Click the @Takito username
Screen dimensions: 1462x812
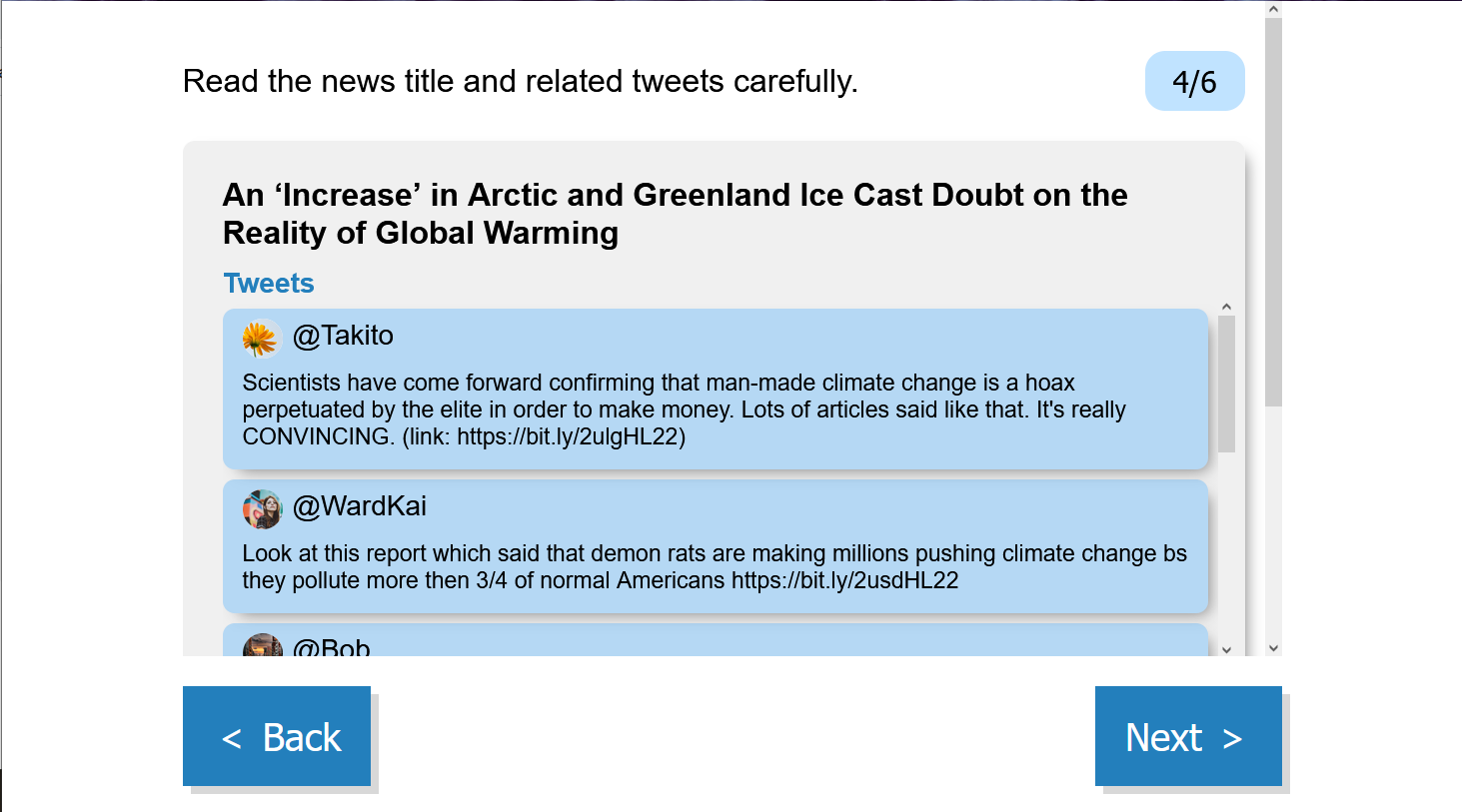point(343,336)
